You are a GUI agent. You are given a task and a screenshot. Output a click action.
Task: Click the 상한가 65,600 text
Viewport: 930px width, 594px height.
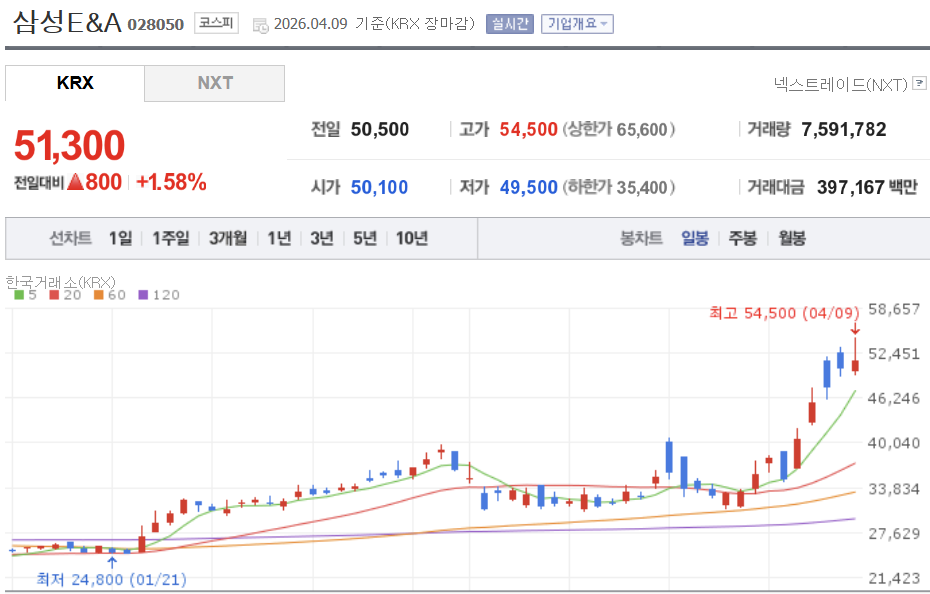(619, 129)
